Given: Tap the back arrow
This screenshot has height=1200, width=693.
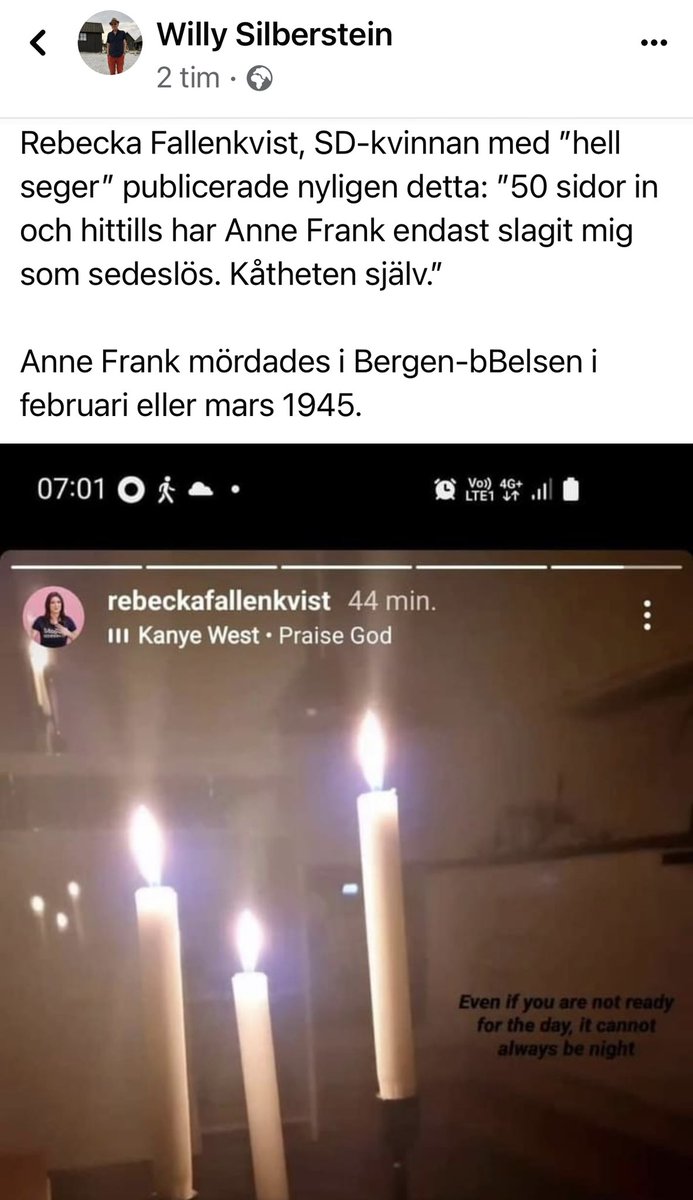Looking at the screenshot, I should pos(38,43).
